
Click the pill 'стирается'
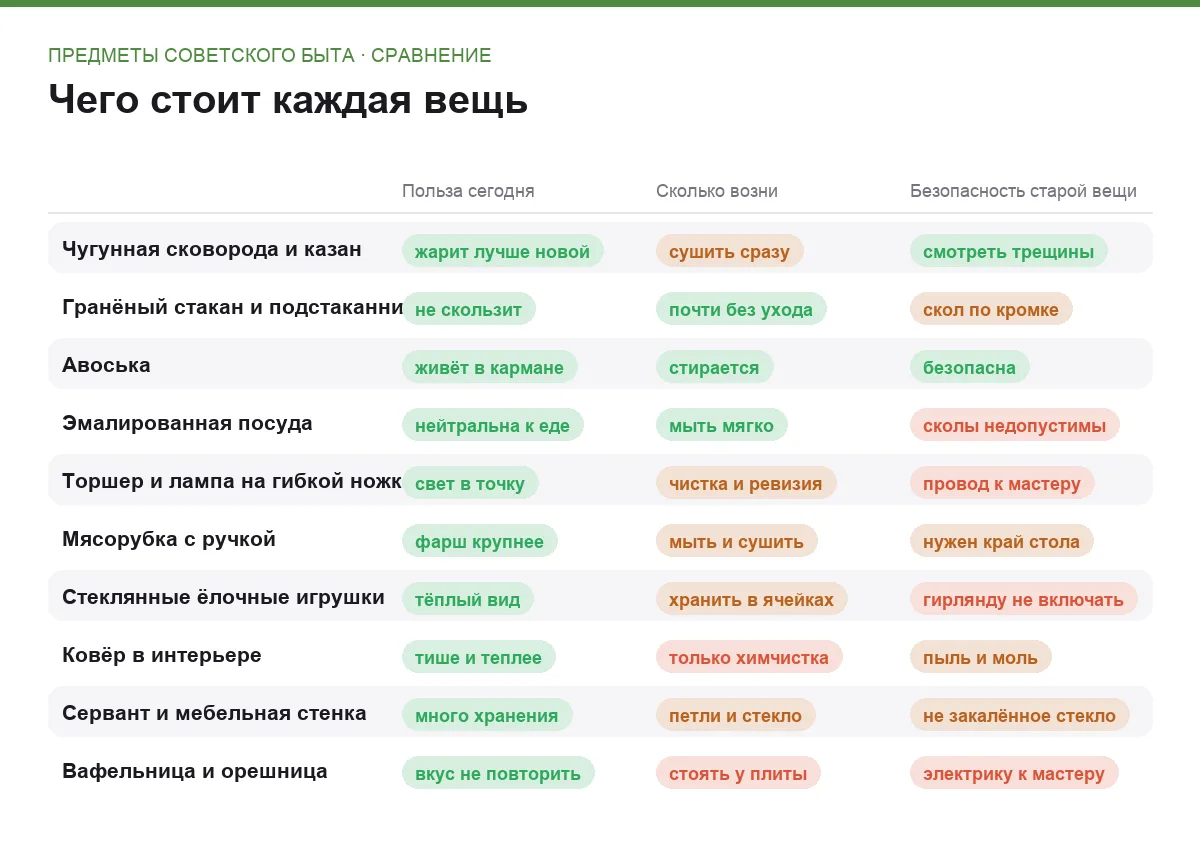[714, 367]
